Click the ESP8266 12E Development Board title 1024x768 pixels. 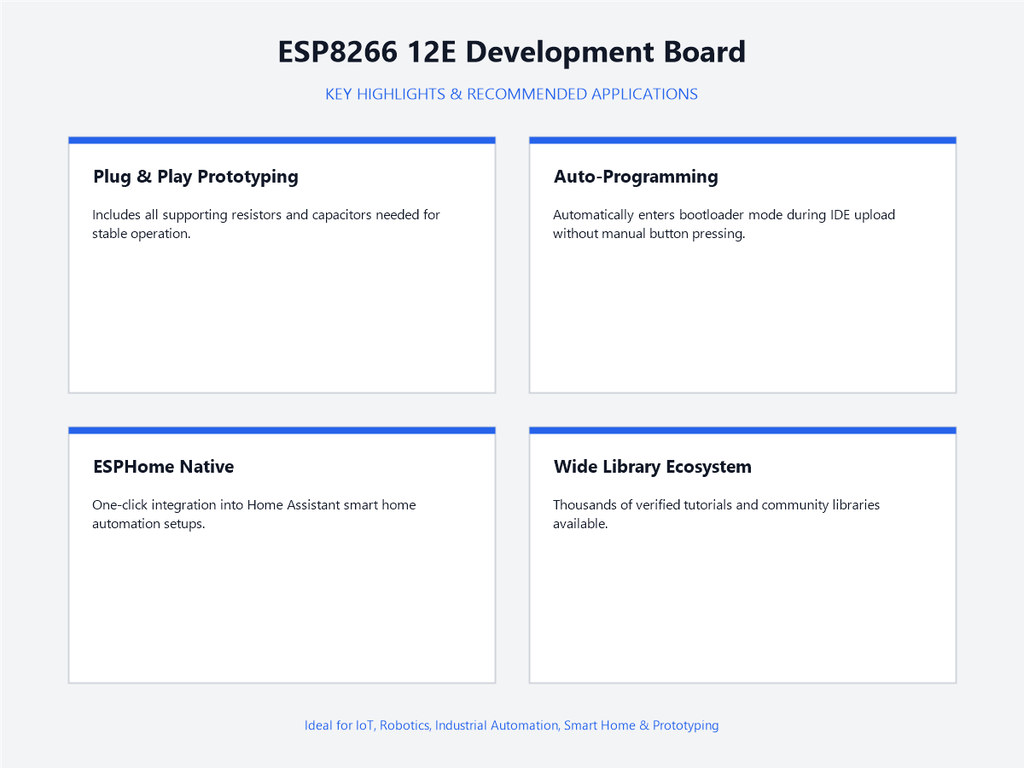tap(511, 52)
